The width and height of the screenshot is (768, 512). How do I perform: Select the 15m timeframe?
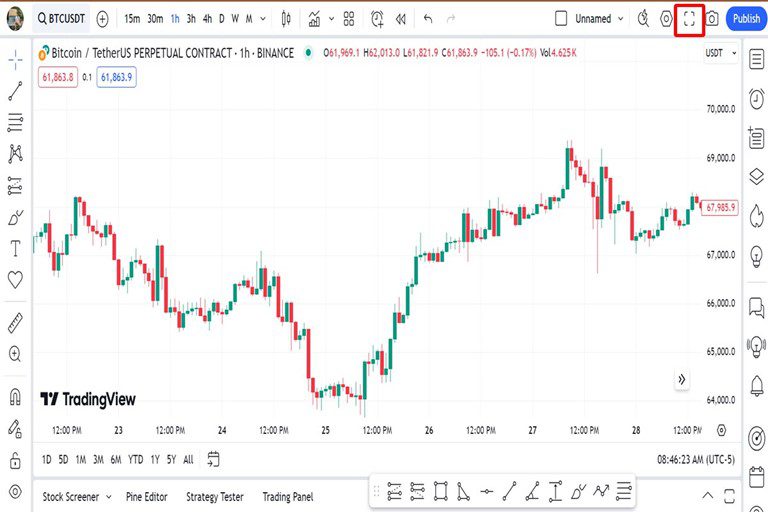tap(132, 19)
